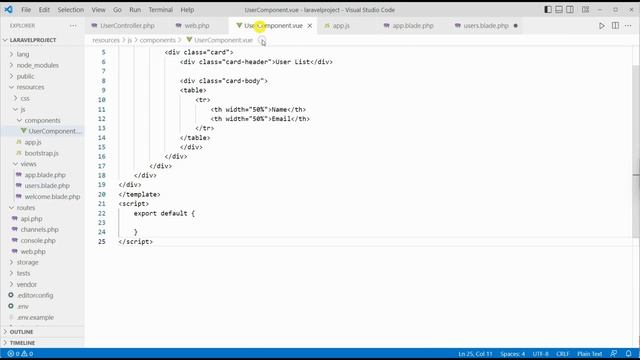Collapse the views folder
The height and width of the screenshot is (360, 640).
pos(28,164)
